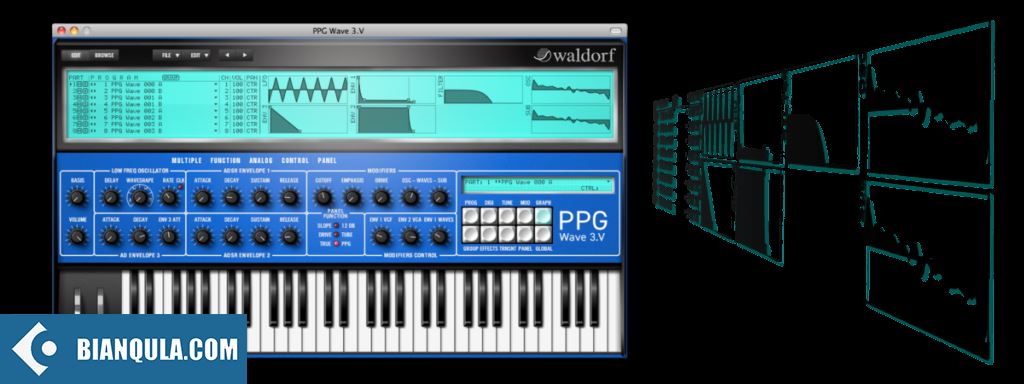The image size is (1024, 384).
Task: Click the OSC wavetable graph
Action: 571,89
